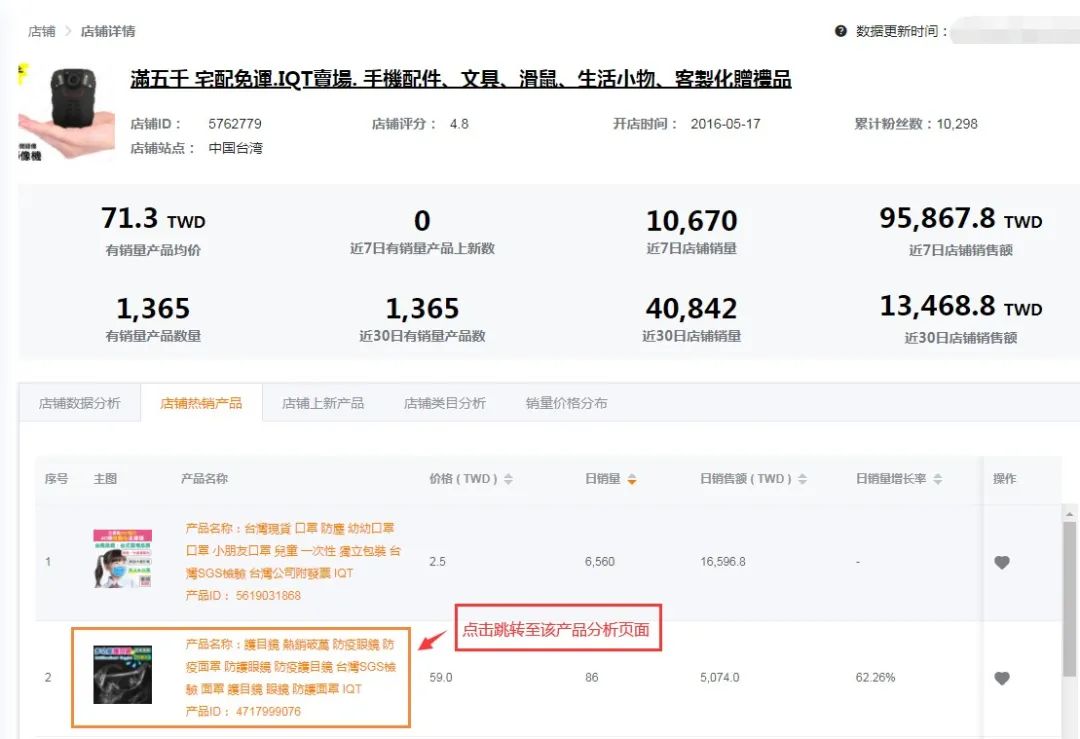
Task: Select the 产品ID 5619031868 text
Action: point(243,596)
